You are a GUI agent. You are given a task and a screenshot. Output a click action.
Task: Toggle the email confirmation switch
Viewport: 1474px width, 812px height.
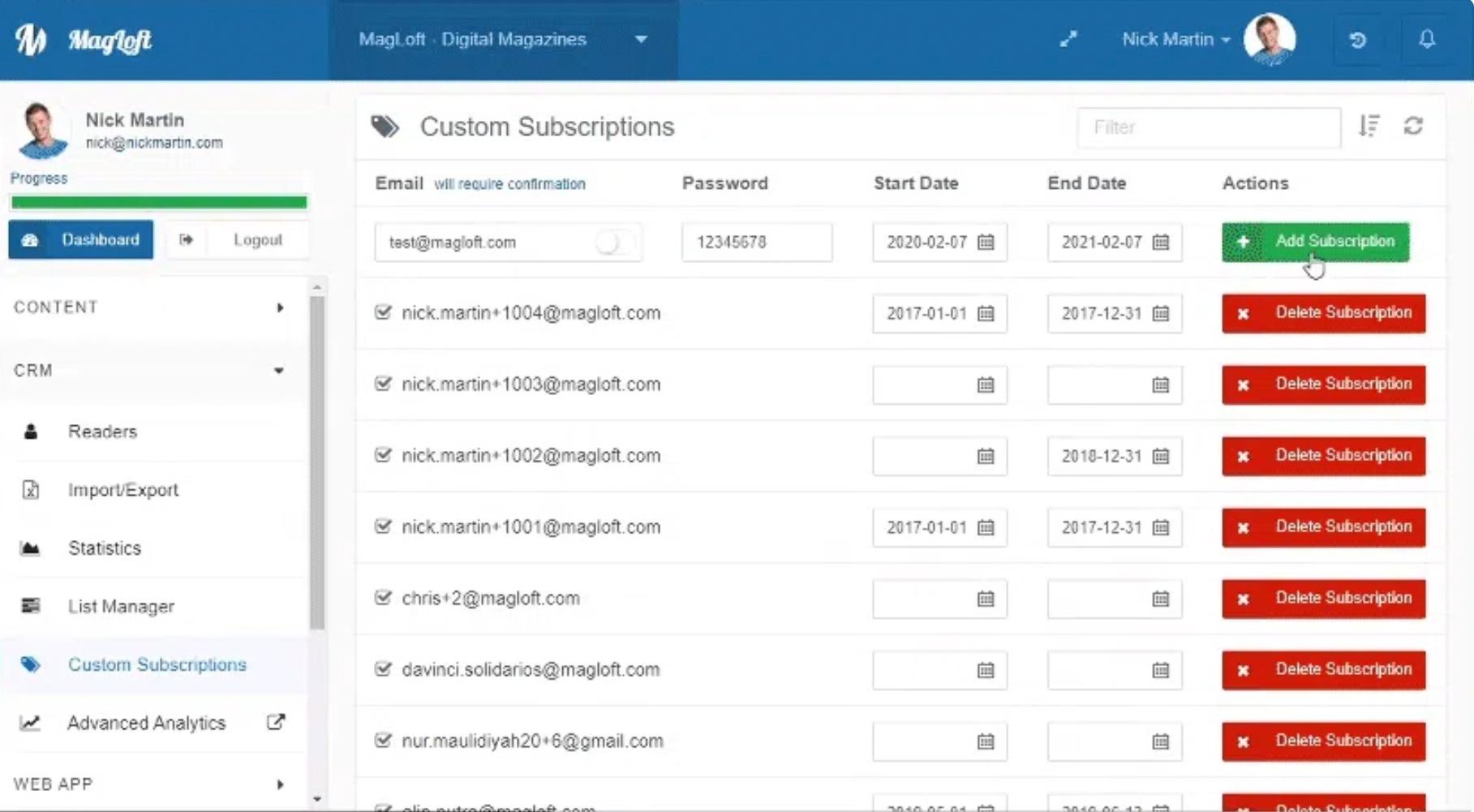(613, 243)
